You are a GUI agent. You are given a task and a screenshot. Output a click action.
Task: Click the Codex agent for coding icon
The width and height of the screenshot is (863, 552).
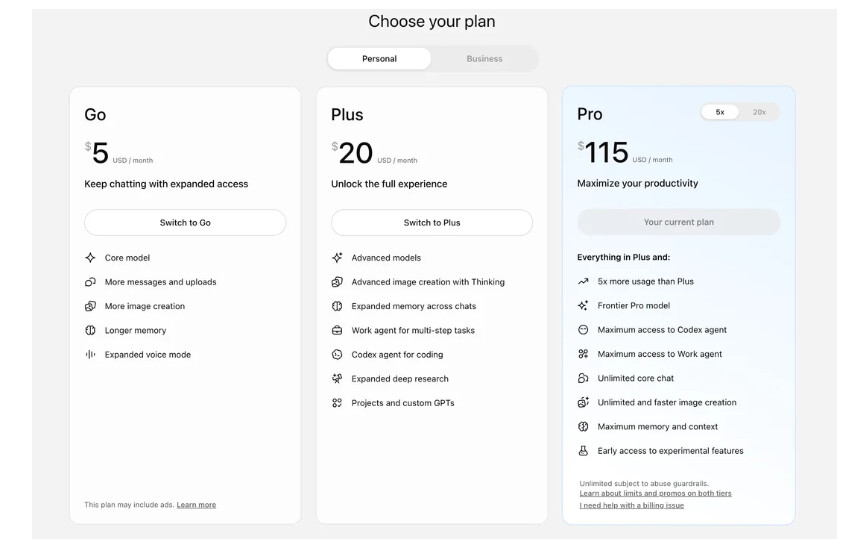click(337, 354)
